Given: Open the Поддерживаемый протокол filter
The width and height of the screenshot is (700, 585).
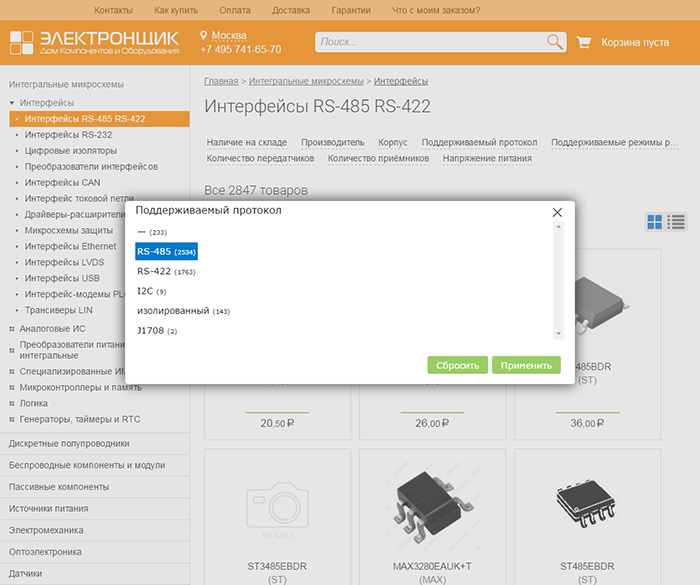Looking at the screenshot, I should pos(479,142).
